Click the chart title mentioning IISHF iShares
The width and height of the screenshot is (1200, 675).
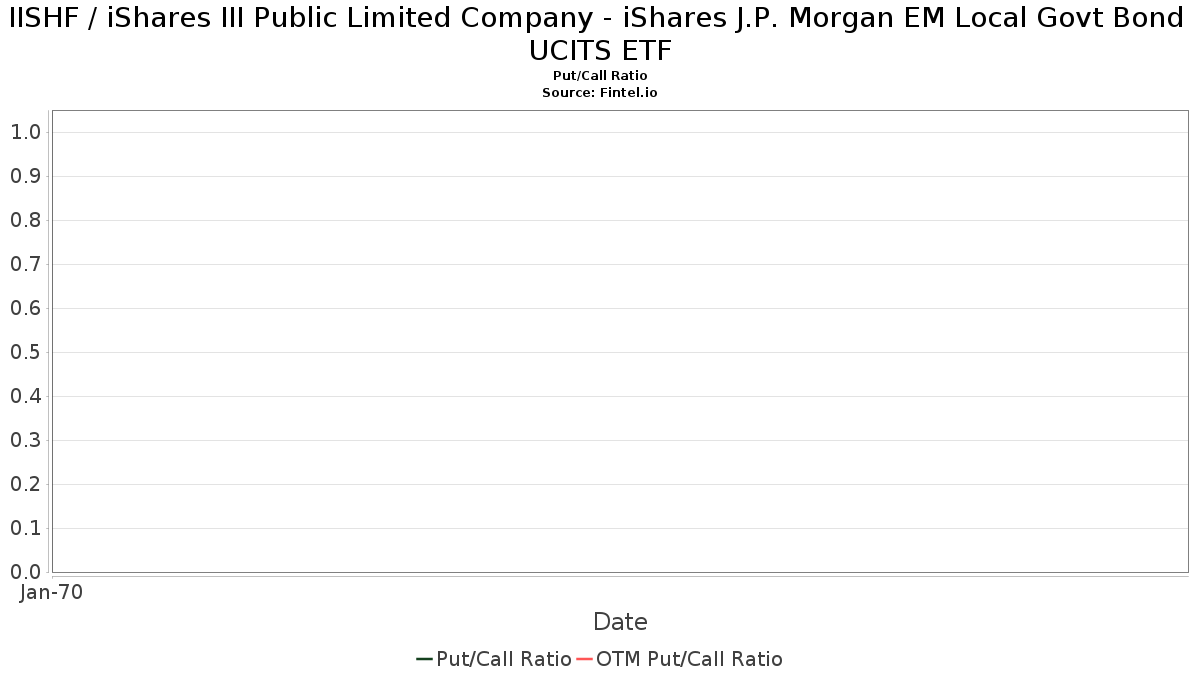(x=600, y=34)
